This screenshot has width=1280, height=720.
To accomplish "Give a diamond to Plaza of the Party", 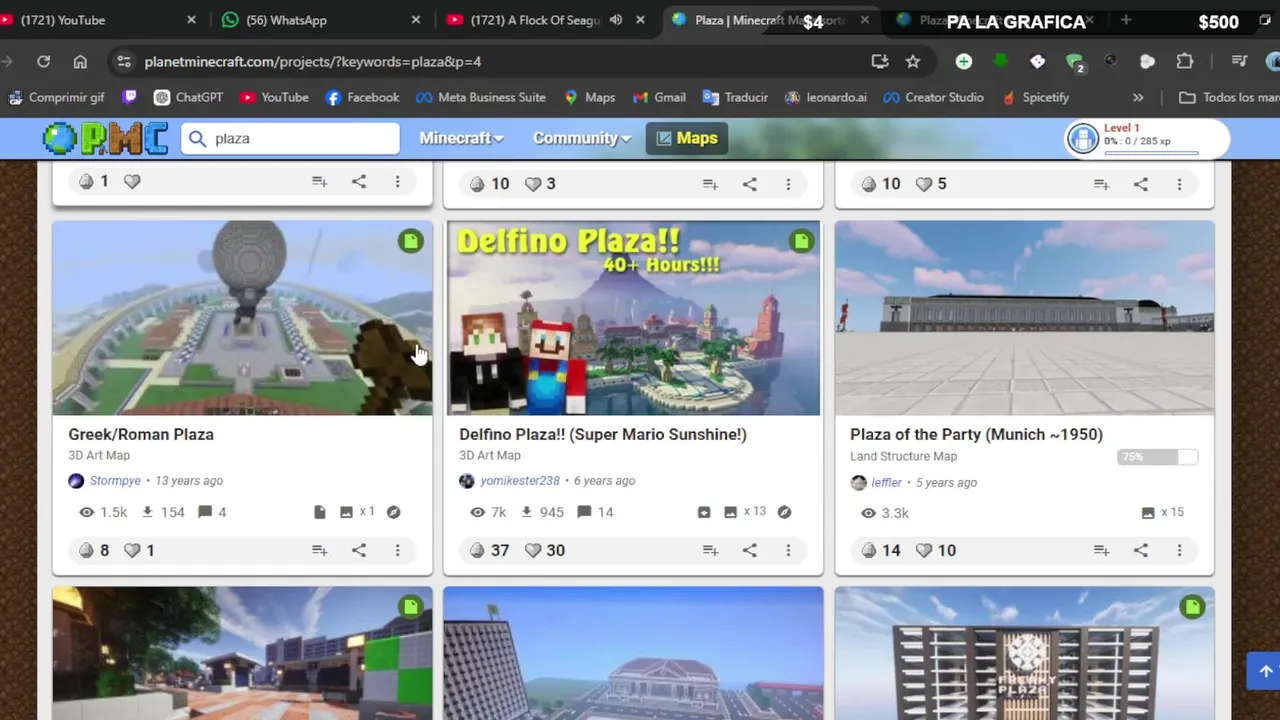I will [868, 550].
